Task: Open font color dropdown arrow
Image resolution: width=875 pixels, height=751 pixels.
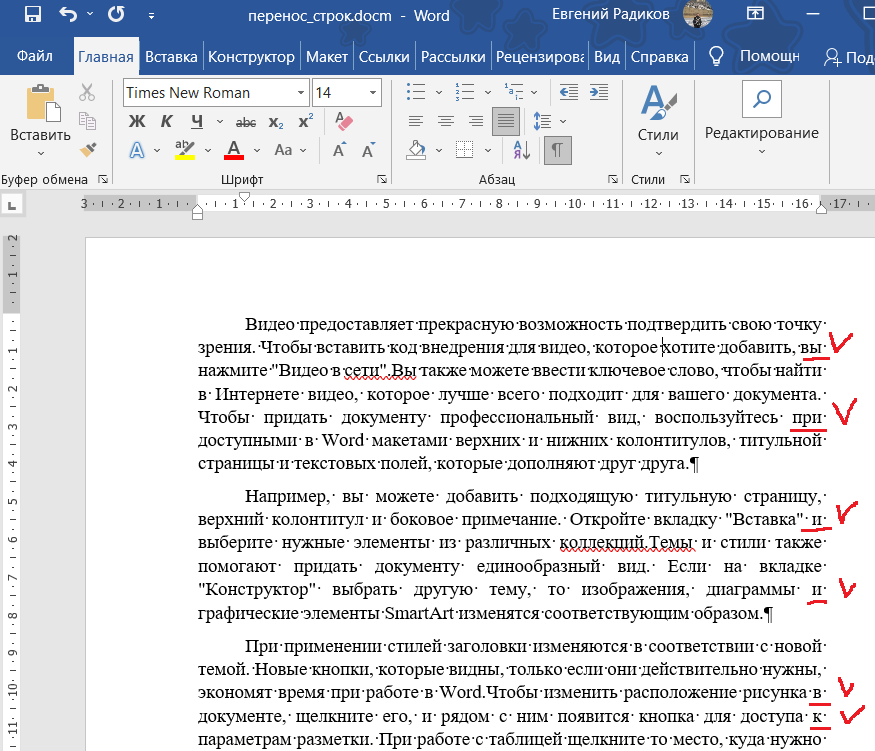Action: coord(257,150)
